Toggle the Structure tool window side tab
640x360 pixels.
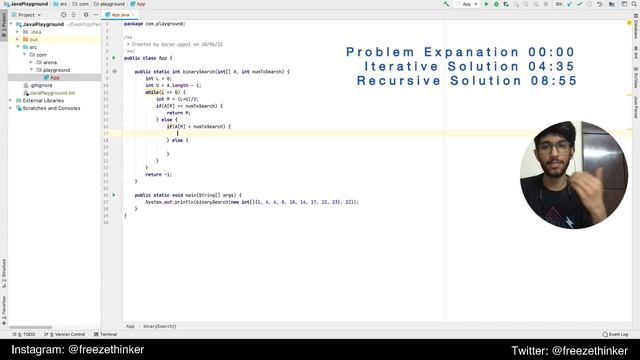coord(4,273)
